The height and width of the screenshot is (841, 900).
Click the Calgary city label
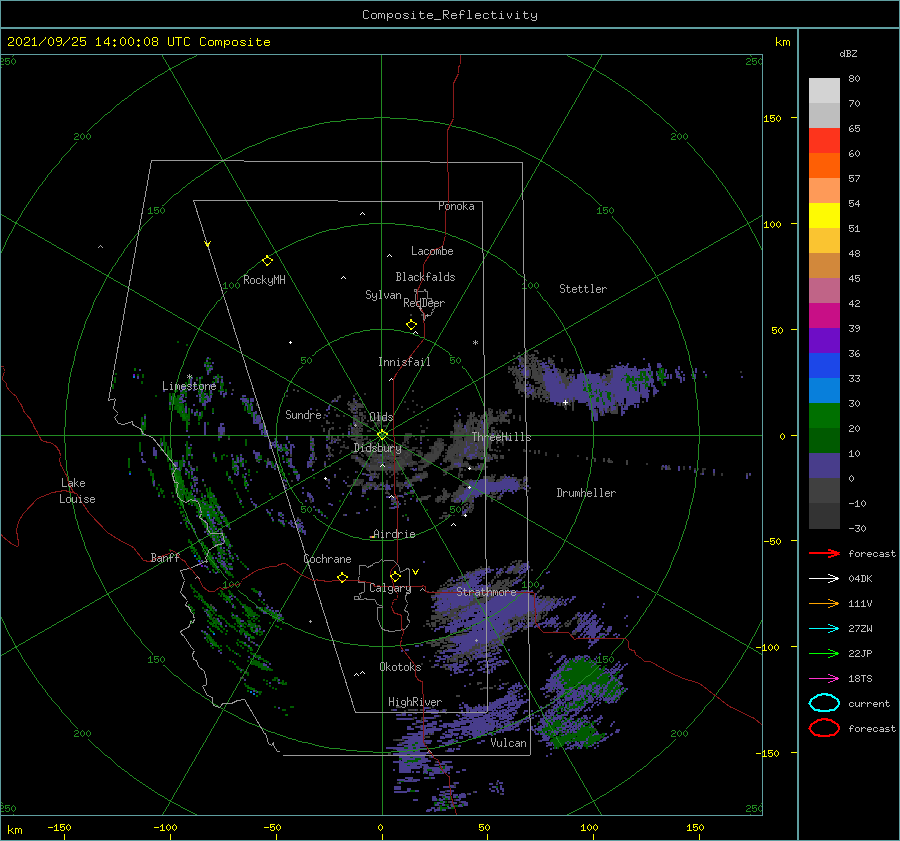[390, 588]
